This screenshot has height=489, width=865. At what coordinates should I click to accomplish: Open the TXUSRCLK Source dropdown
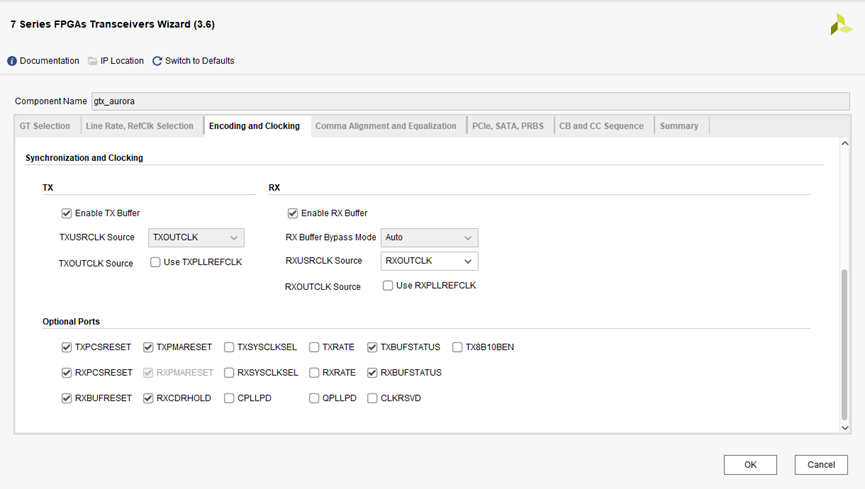coord(196,238)
